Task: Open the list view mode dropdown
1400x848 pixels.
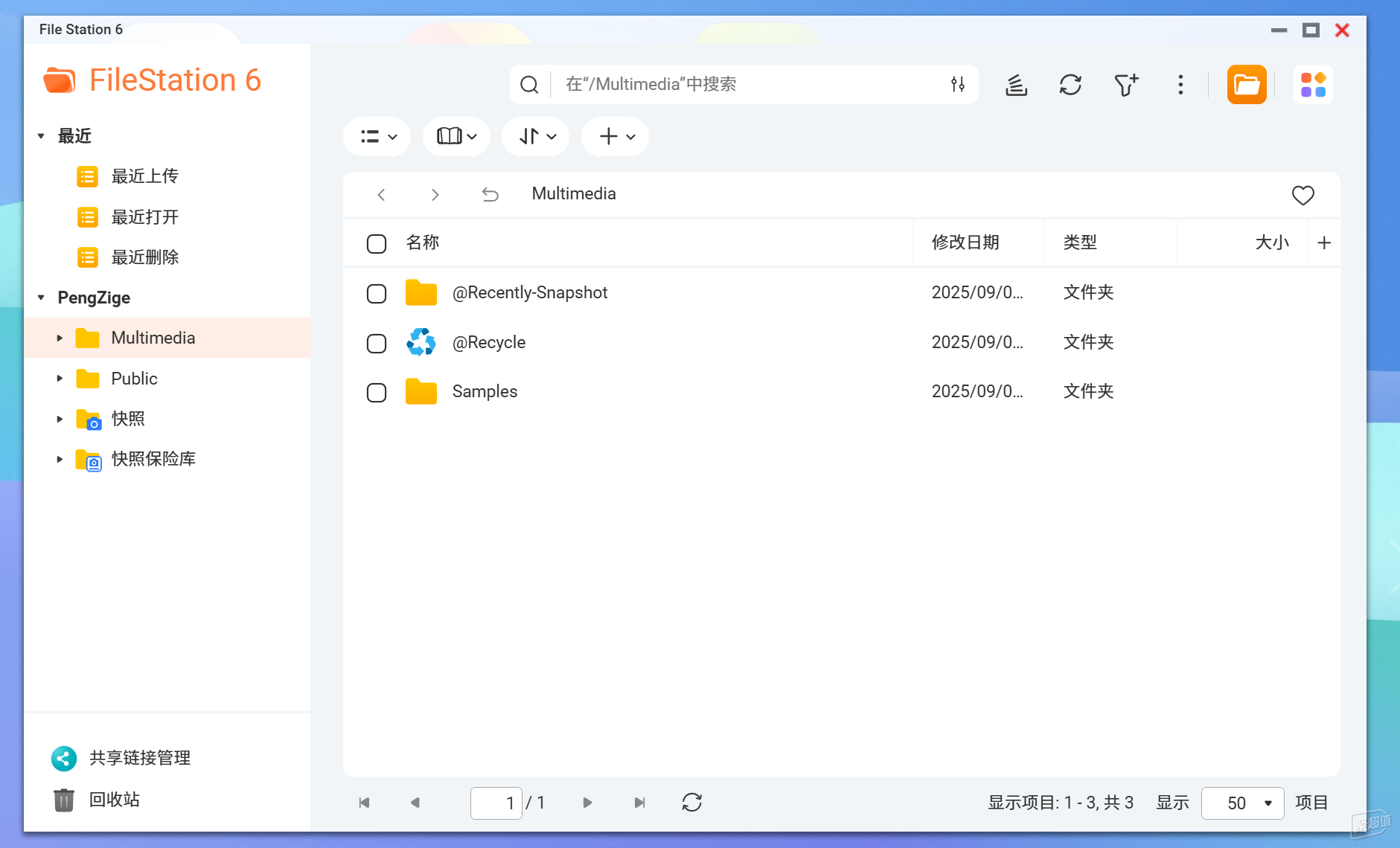Action: [x=378, y=137]
